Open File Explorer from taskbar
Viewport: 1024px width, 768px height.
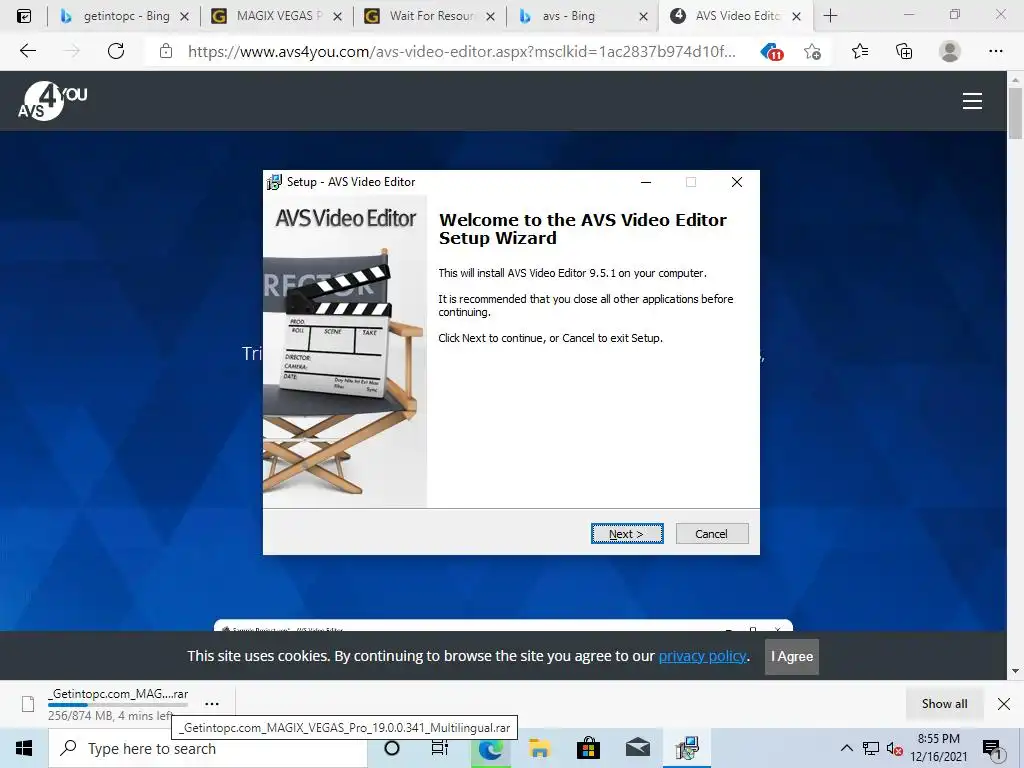coord(539,748)
